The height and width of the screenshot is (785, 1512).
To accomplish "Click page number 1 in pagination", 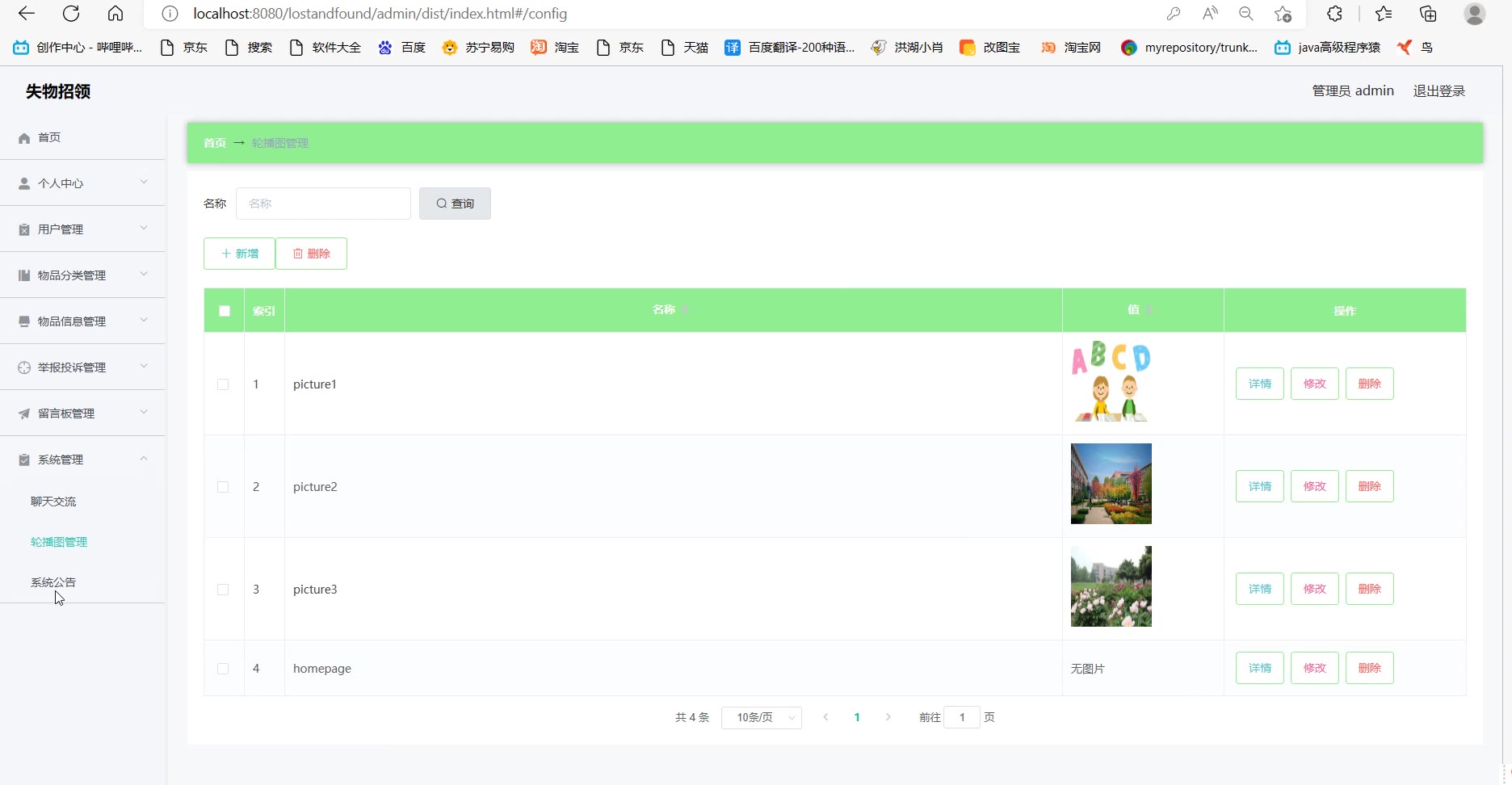I will [x=857, y=717].
